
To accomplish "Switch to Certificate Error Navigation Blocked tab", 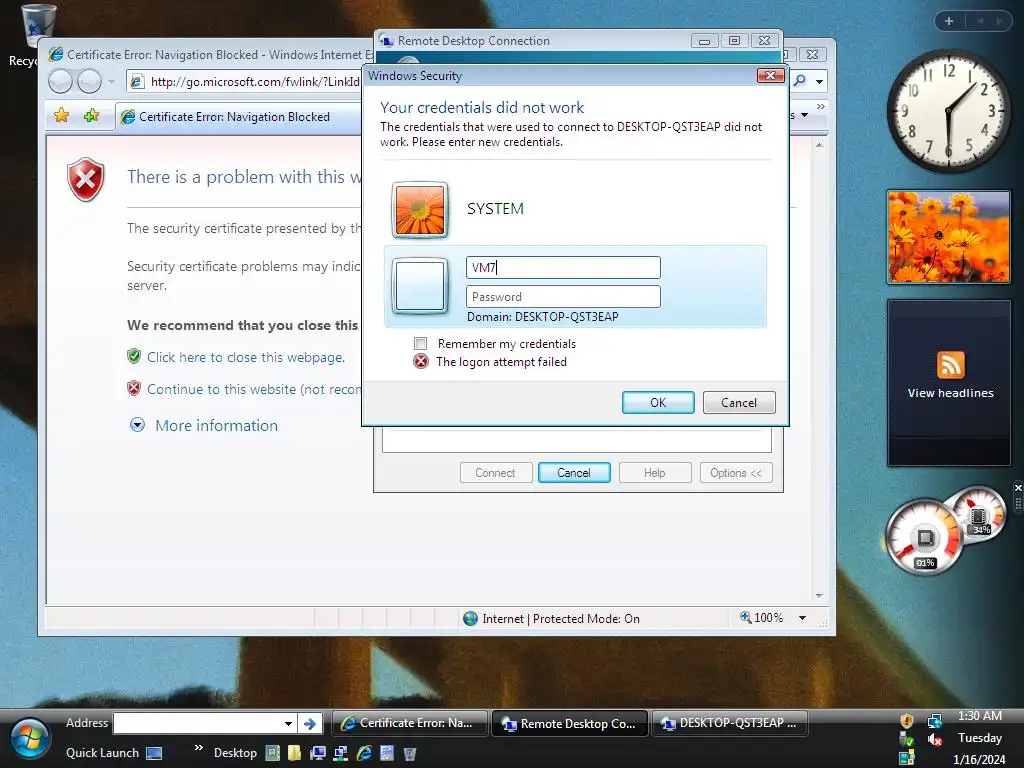I will tap(238, 117).
